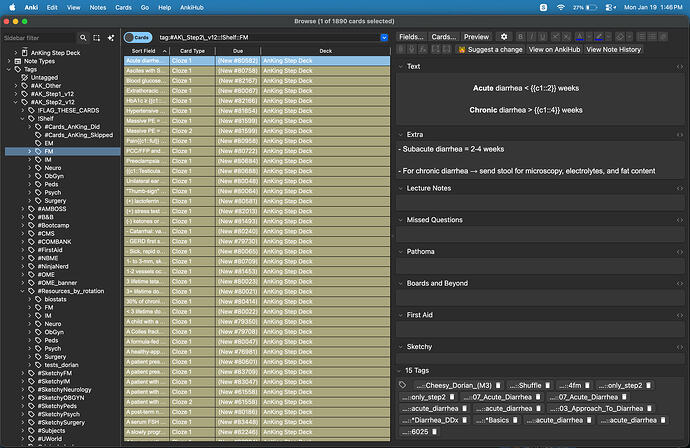This screenshot has width=690, height=448.
Task: Apply highlight color with marker swatch button
Action: [599, 37]
